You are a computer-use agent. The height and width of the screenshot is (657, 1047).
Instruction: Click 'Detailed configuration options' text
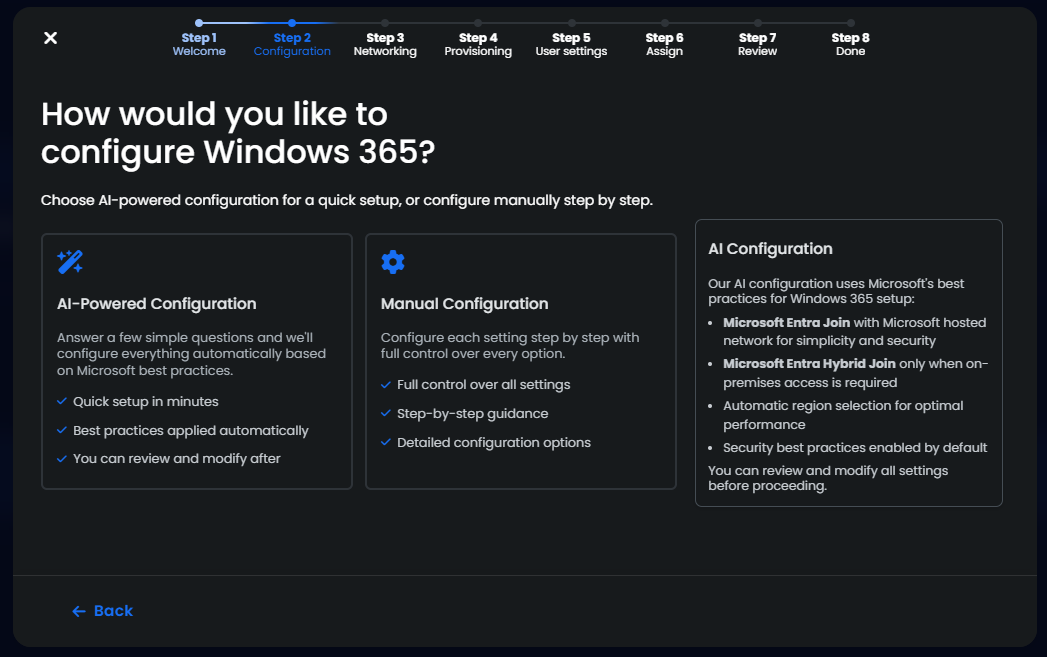(493, 442)
